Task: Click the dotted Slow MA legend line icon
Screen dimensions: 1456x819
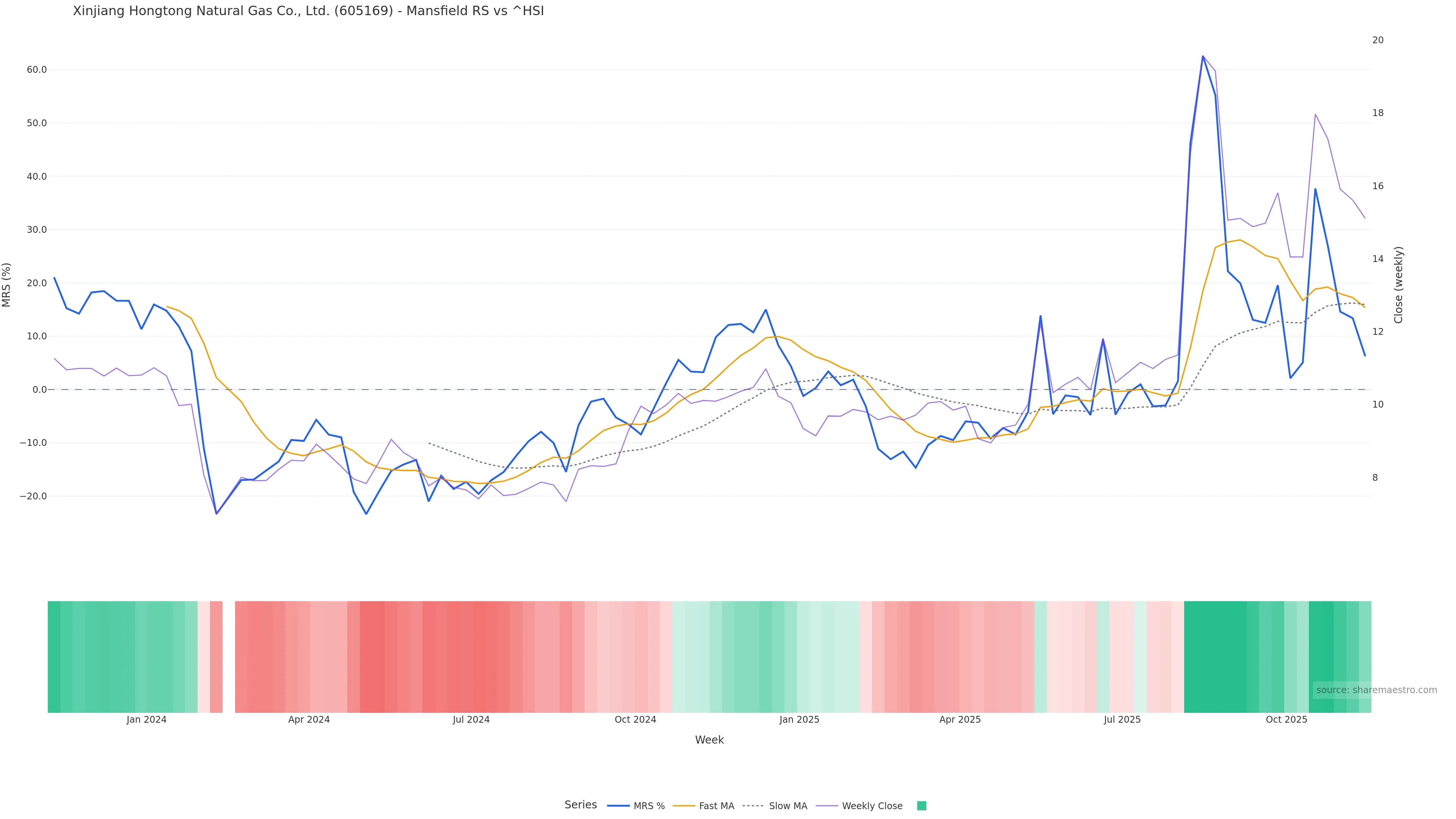Action: click(x=753, y=806)
